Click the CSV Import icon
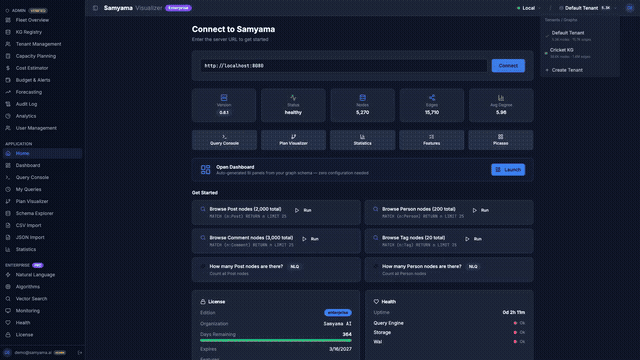 pos(8,225)
